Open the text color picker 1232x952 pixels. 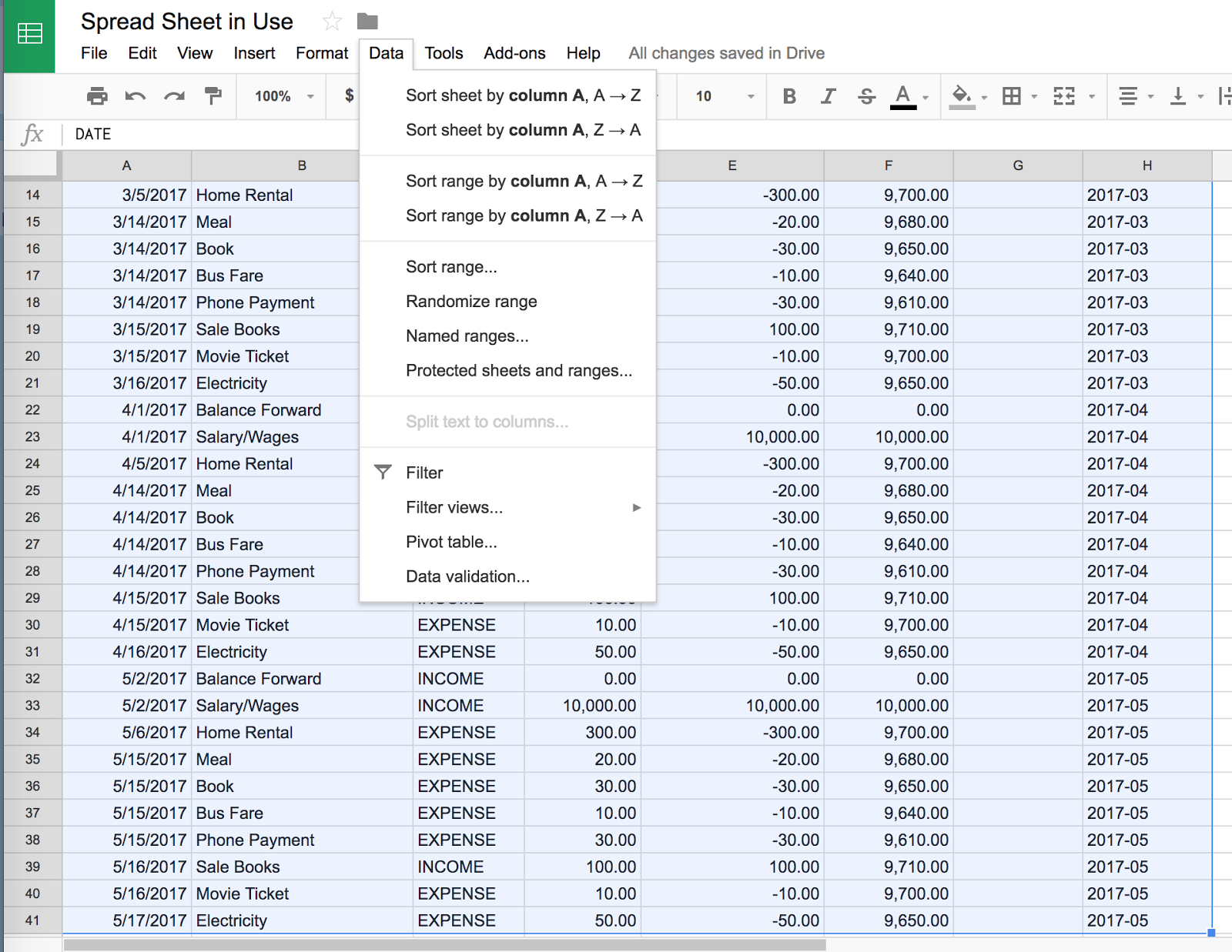pyautogui.click(x=902, y=95)
